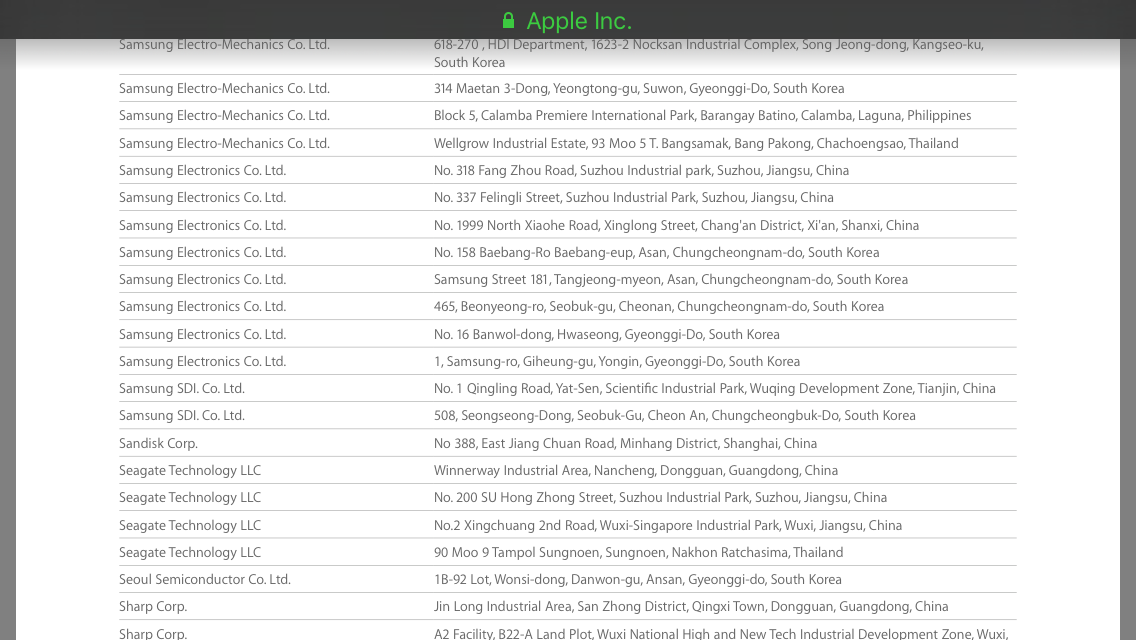Select No. 1 Qingling Road Tianjin address
1136x640 pixels.
pos(715,388)
